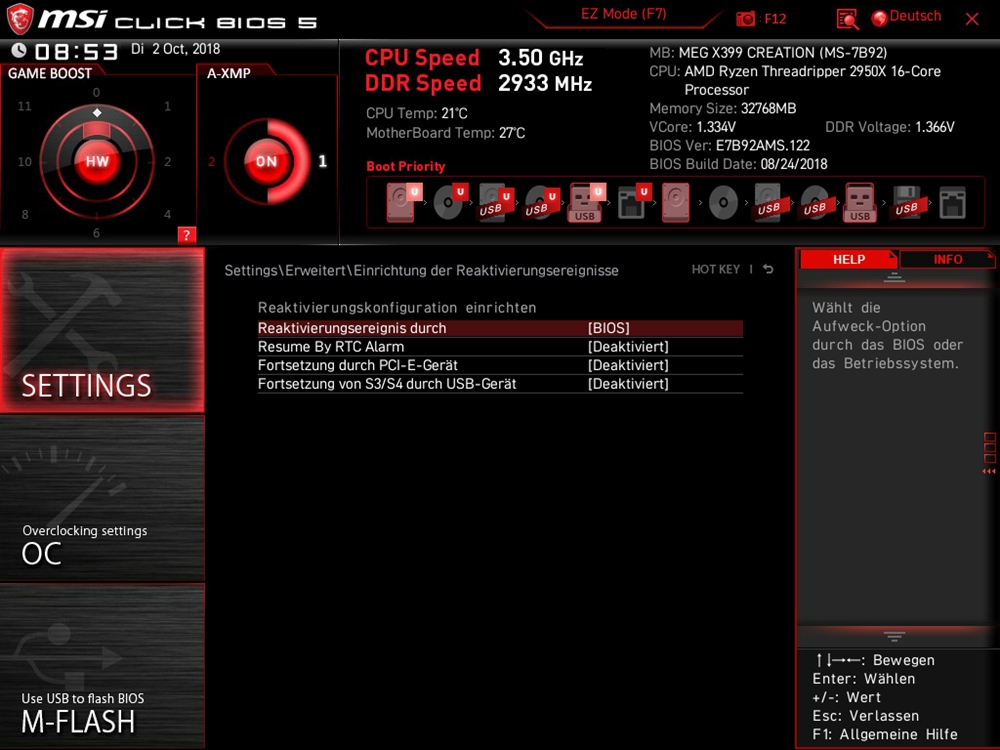Open the M-FLASH panel
Screen dimensions: 1000x750
(102, 666)
